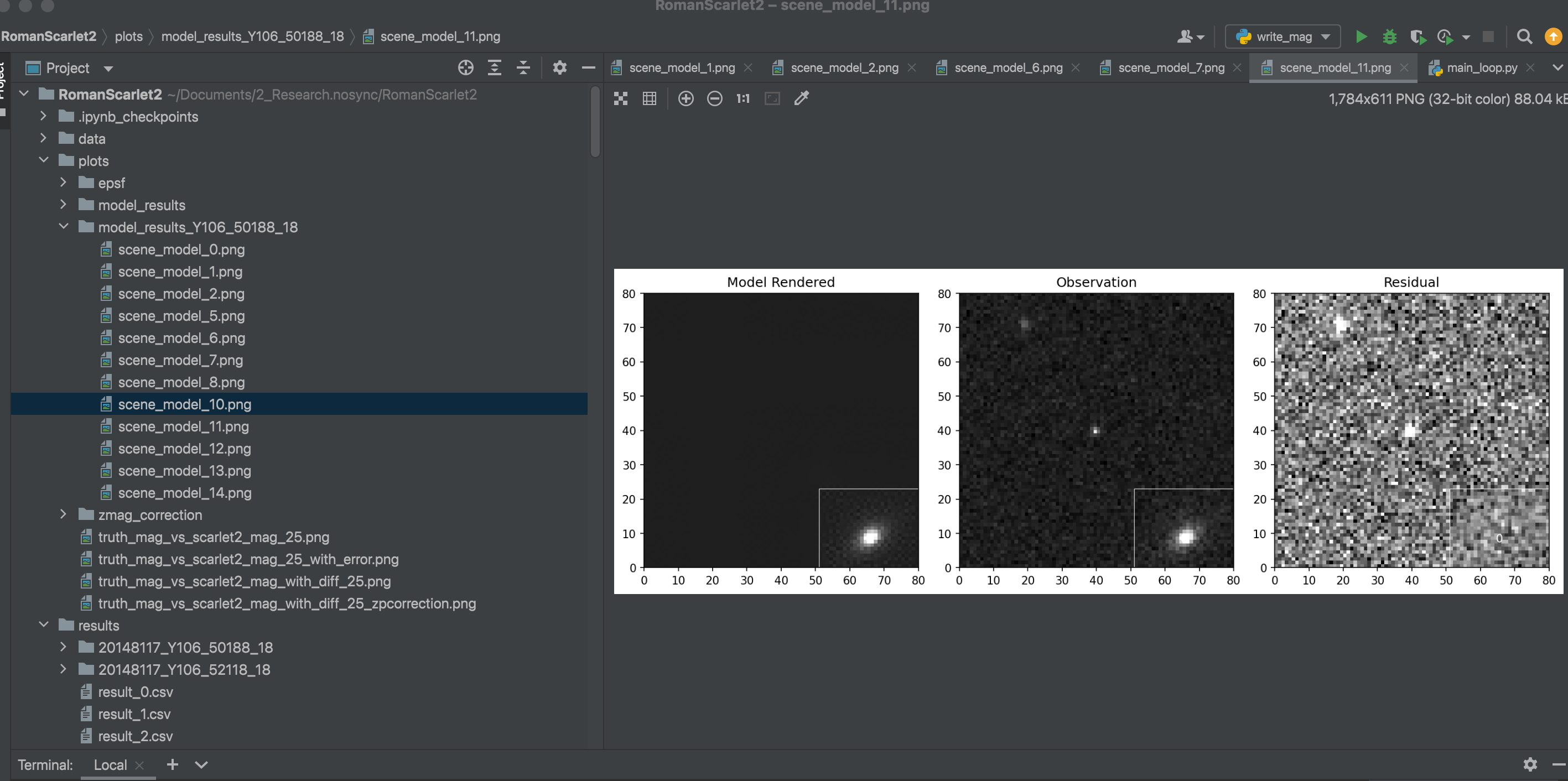Click the Model Rendered plot

tap(781, 430)
